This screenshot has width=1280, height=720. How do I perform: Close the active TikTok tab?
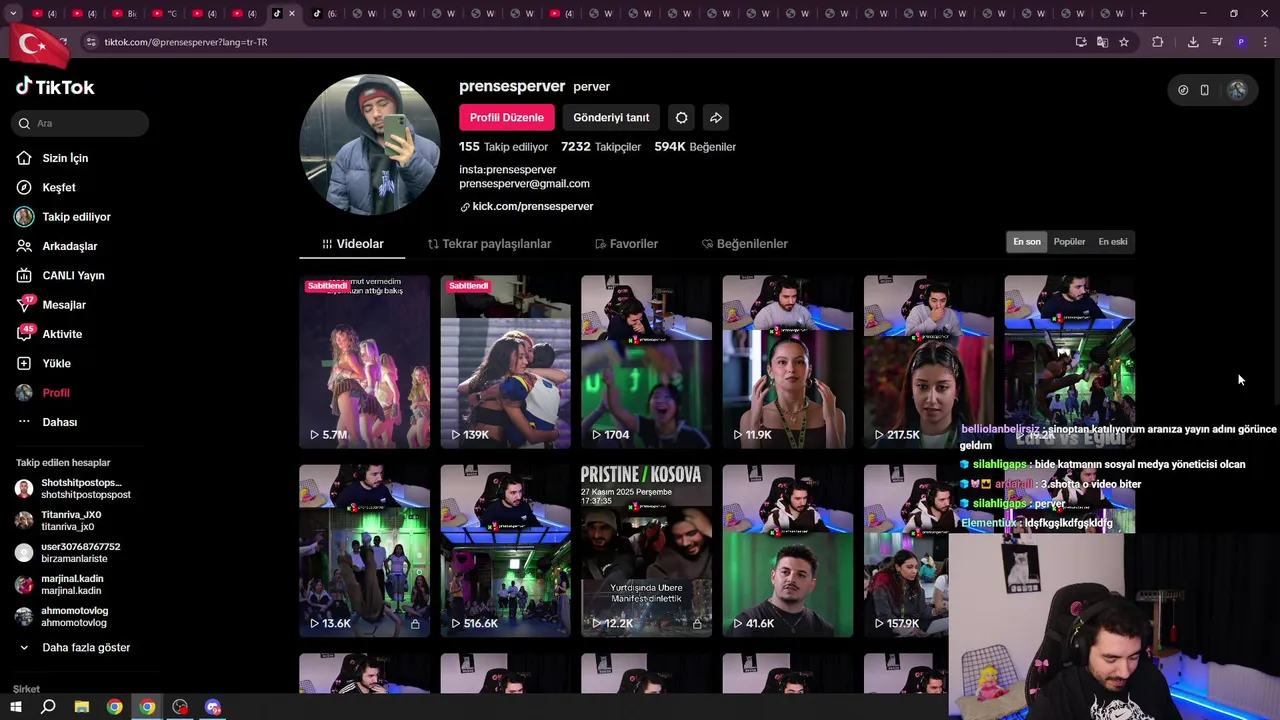292,13
